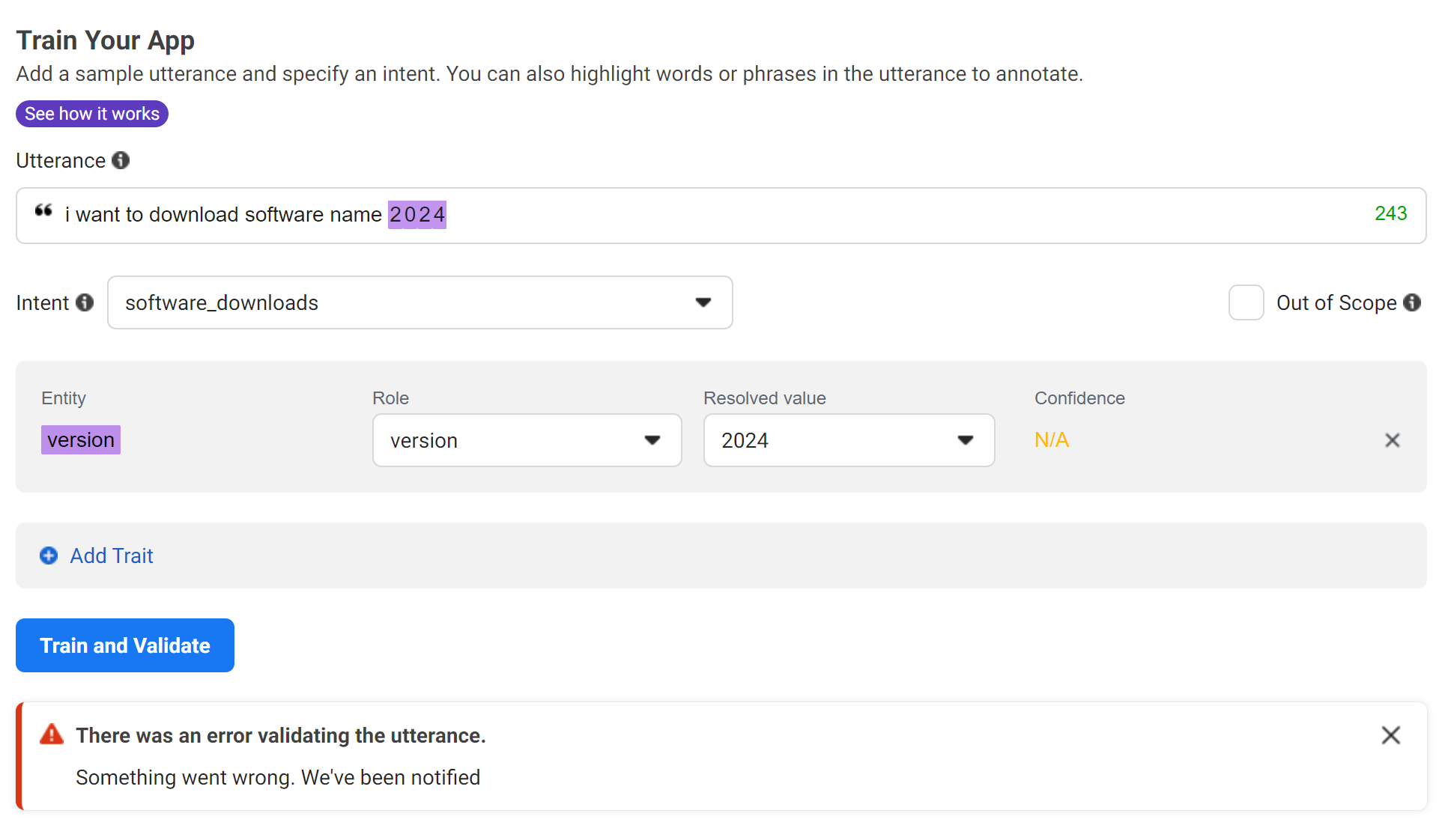Viewport: 1448px width, 840px height.
Task: Click the Add Trait link
Action: [111, 556]
